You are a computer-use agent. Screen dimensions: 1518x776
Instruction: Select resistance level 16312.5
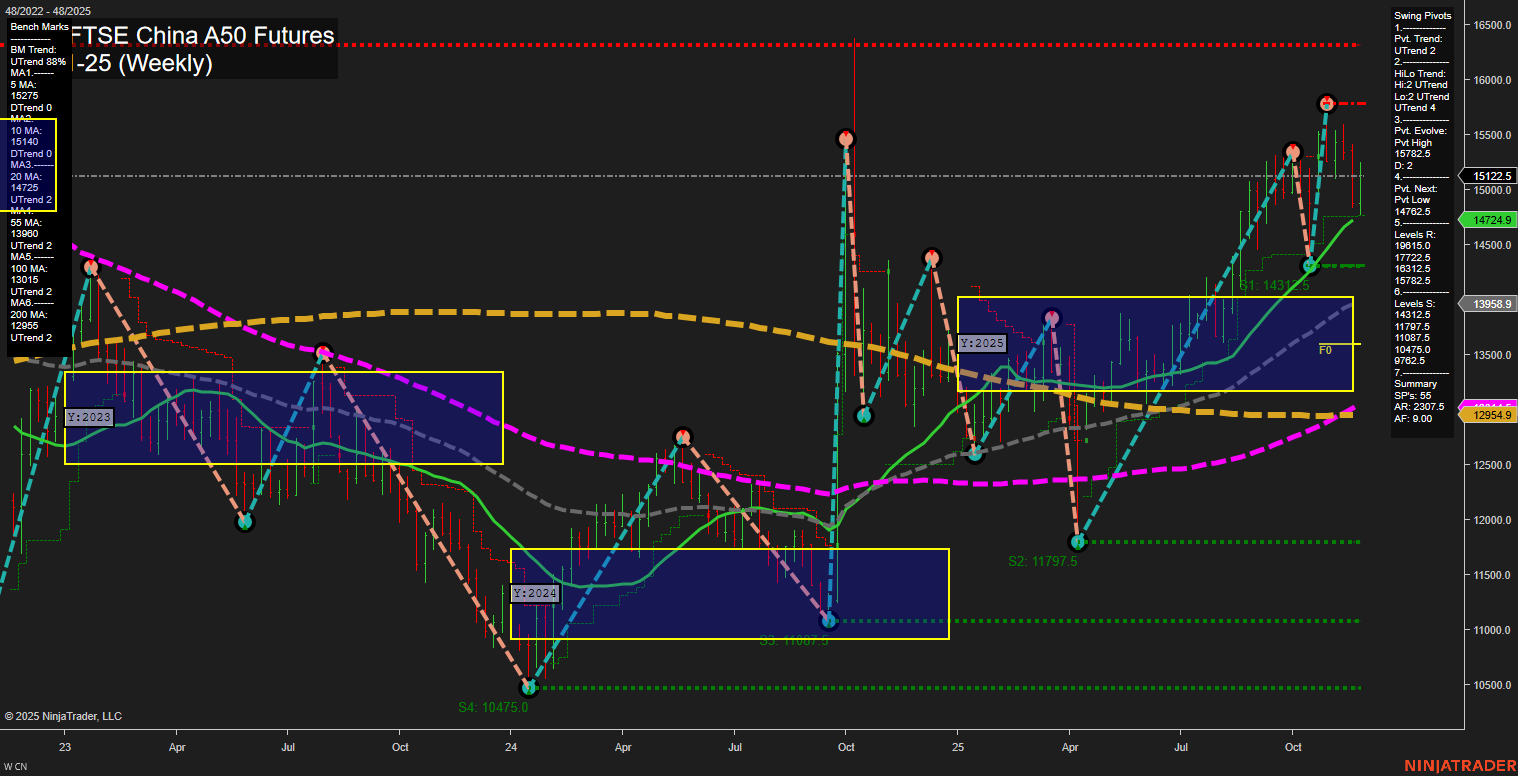[x=1413, y=269]
